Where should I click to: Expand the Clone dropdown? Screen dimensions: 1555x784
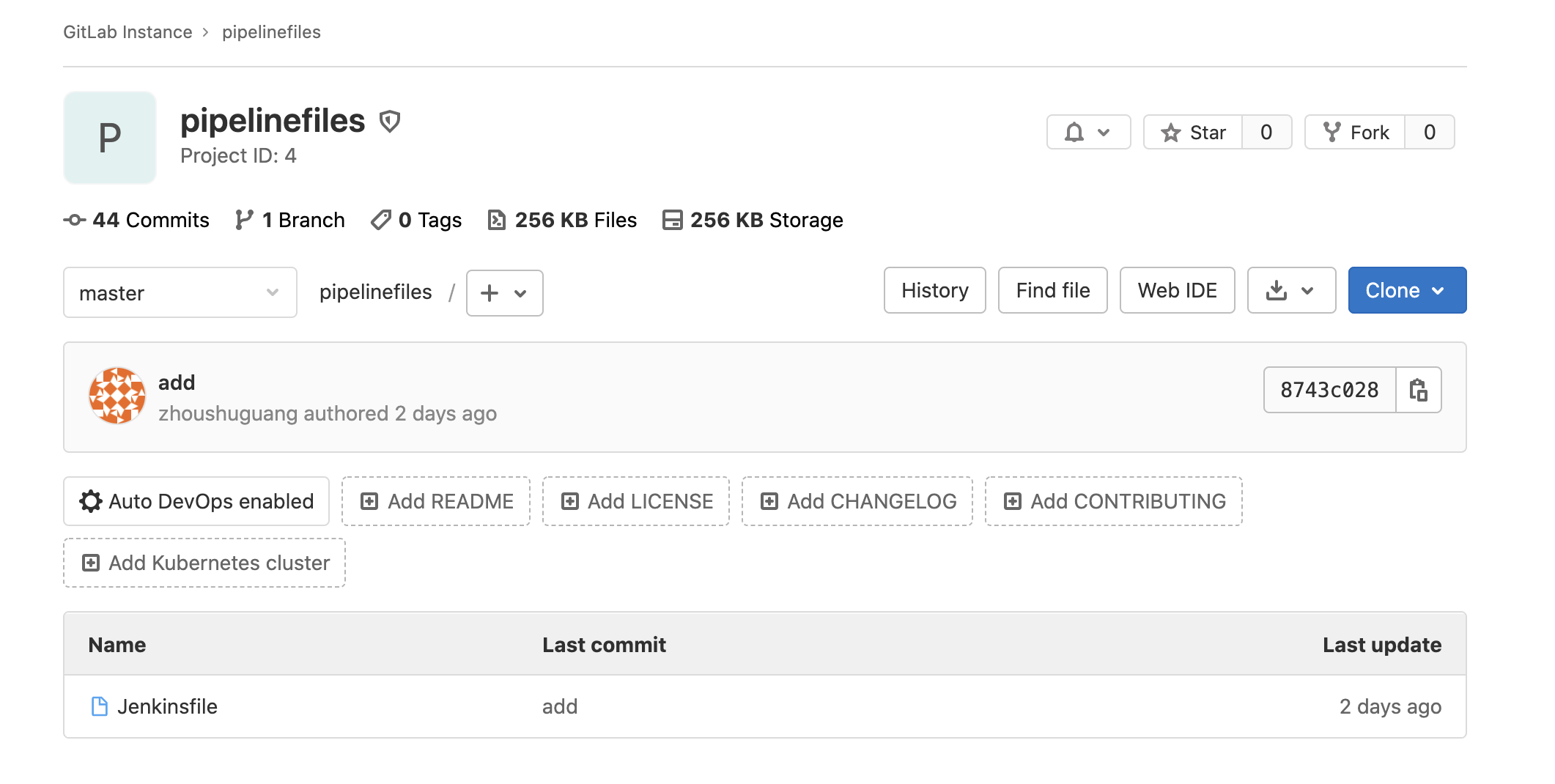(1406, 291)
